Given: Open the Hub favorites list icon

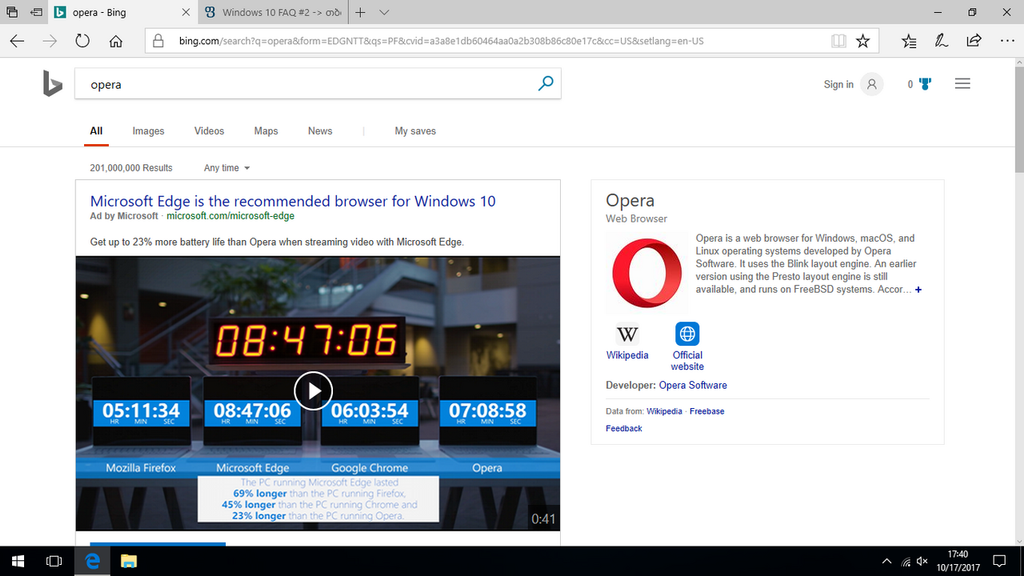Looking at the screenshot, I should (908, 41).
